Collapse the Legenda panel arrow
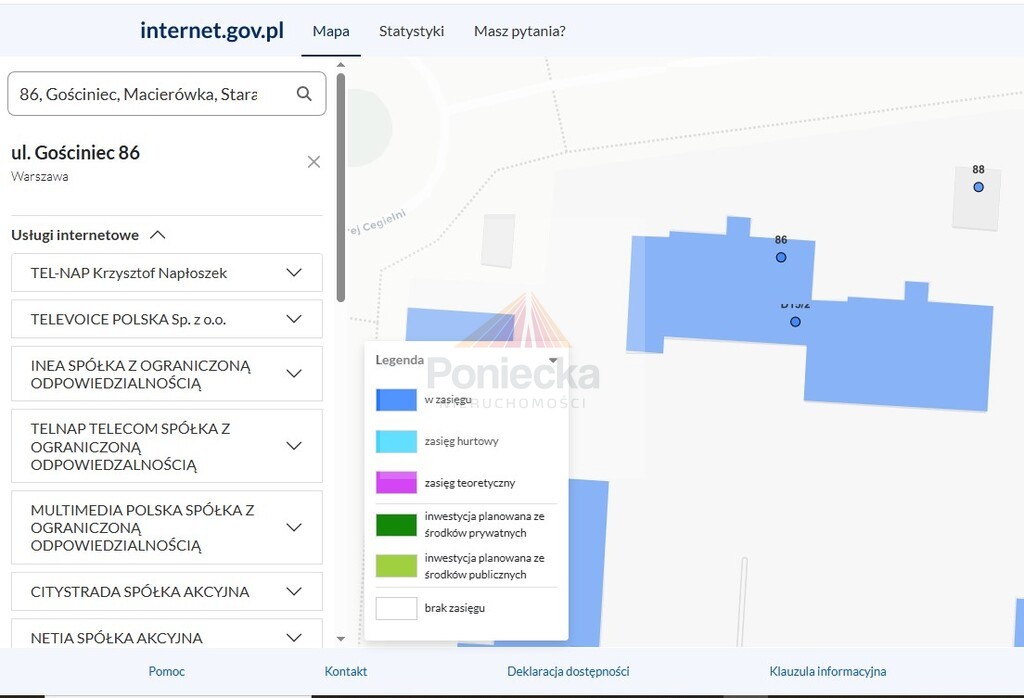Viewport: 1024px width, 698px height. [553, 360]
